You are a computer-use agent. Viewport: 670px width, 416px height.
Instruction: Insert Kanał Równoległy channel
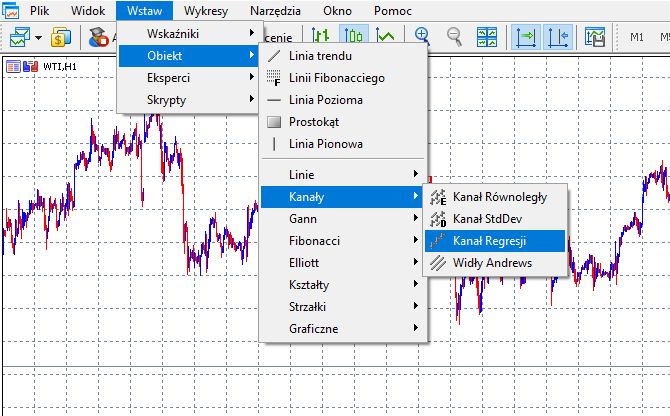pyautogui.click(x=495, y=197)
